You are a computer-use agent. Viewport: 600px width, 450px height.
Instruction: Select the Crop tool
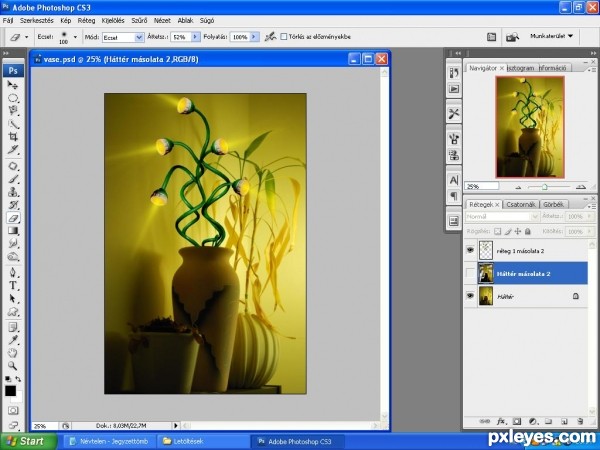(13, 137)
